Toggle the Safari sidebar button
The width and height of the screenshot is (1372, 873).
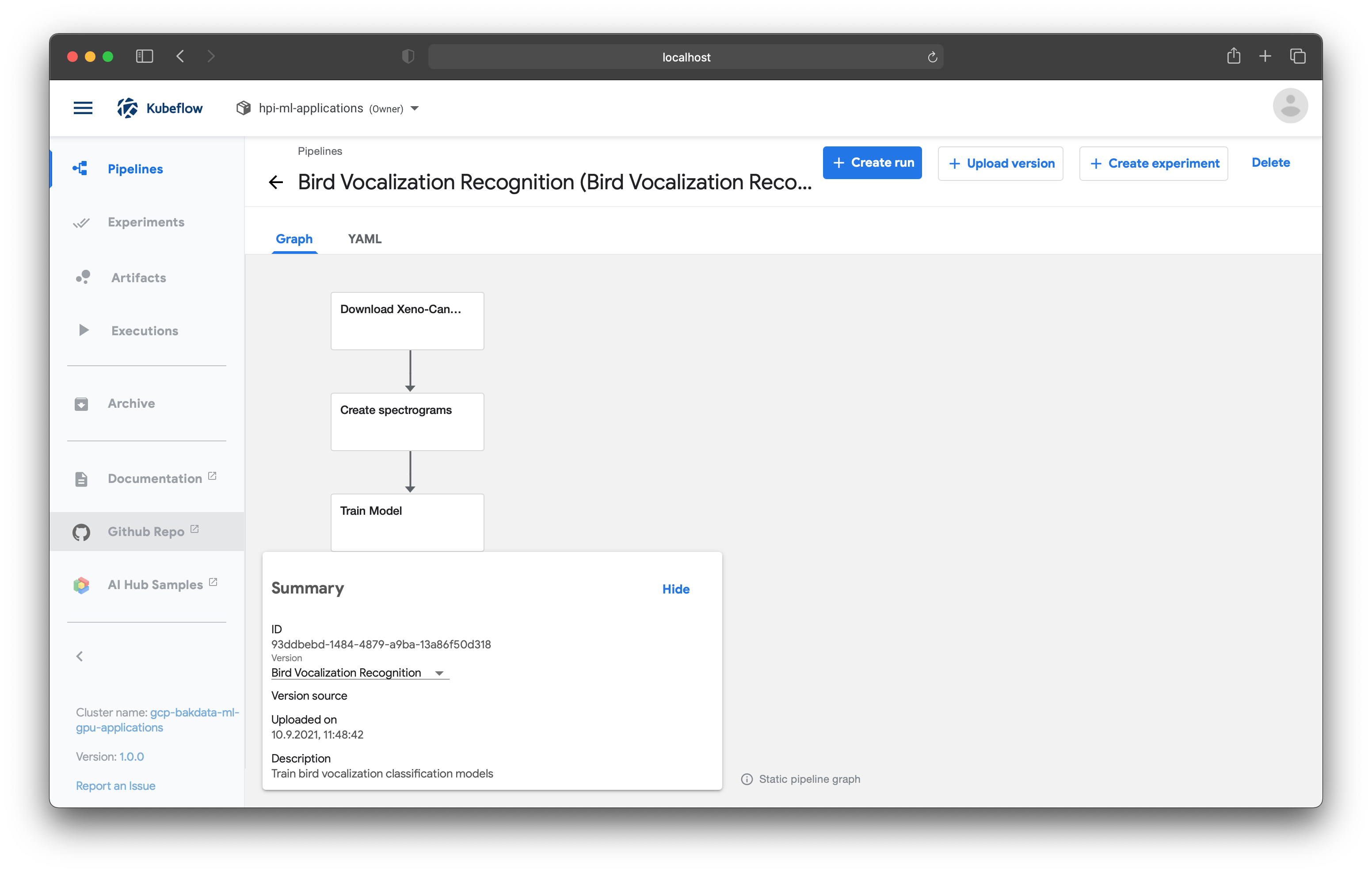pos(144,57)
